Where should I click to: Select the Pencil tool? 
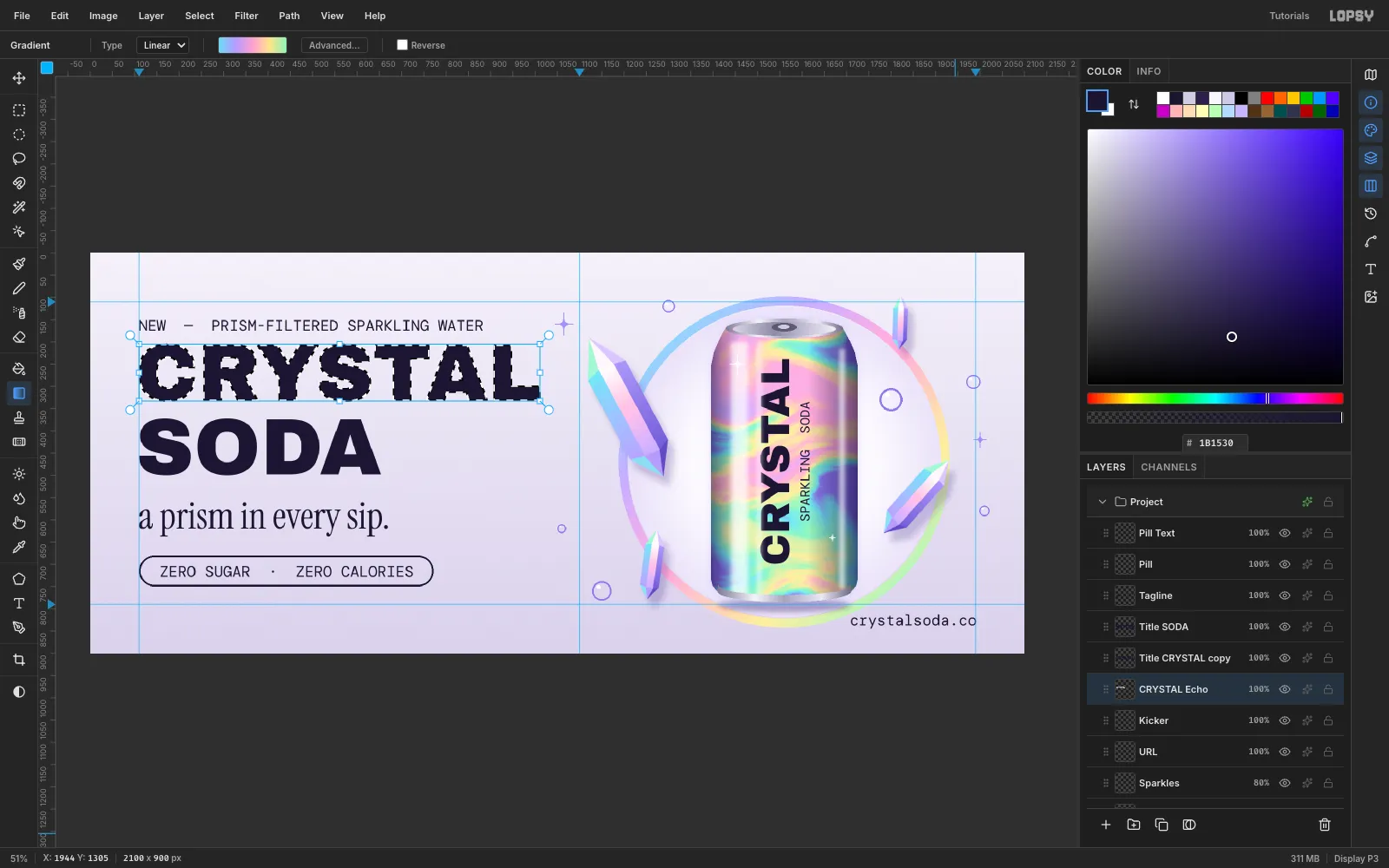(x=19, y=288)
